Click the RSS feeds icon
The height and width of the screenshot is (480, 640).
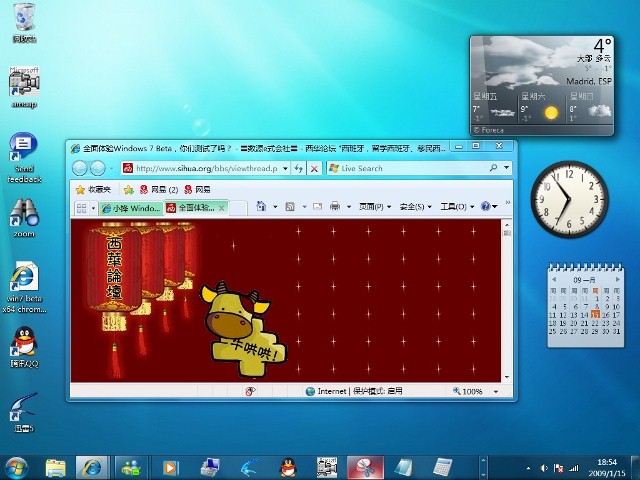pos(290,207)
